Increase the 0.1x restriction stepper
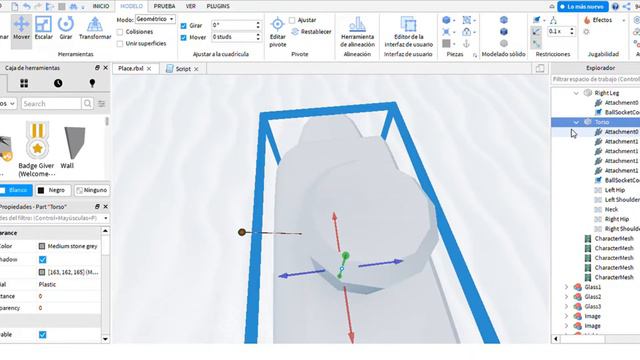The height and width of the screenshot is (360, 640). click(572, 29)
